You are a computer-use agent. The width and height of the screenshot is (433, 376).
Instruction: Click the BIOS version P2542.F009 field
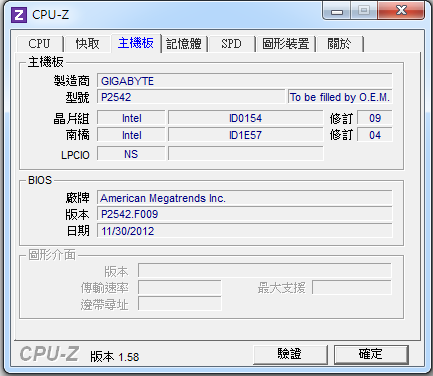pos(245,214)
